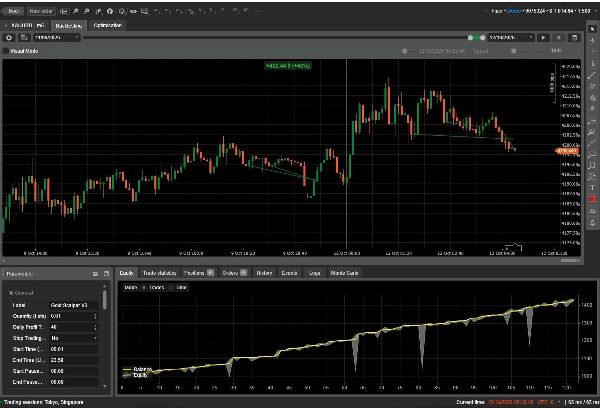The width and height of the screenshot is (600, 408).
Task: Open the backtest start date dropdown
Action: [57, 38]
